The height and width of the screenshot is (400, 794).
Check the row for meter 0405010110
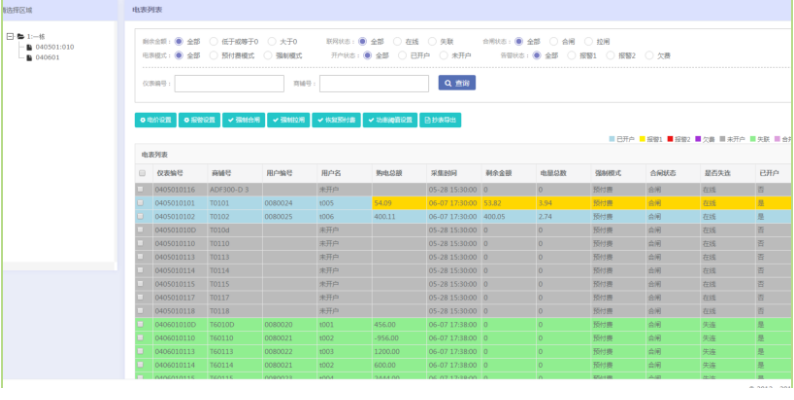click(x=141, y=244)
